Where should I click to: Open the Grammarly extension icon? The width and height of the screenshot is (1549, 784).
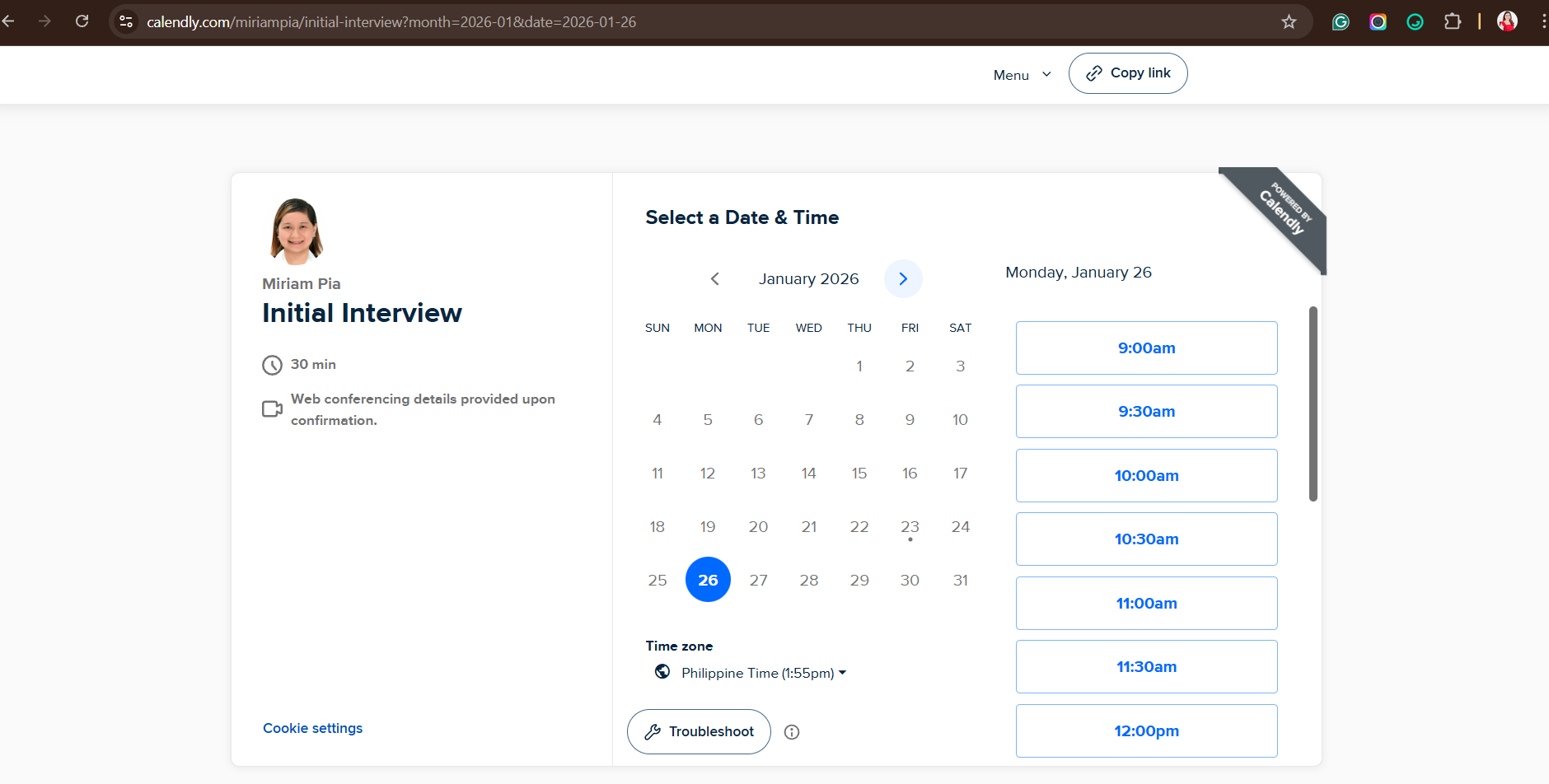coord(1341,22)
